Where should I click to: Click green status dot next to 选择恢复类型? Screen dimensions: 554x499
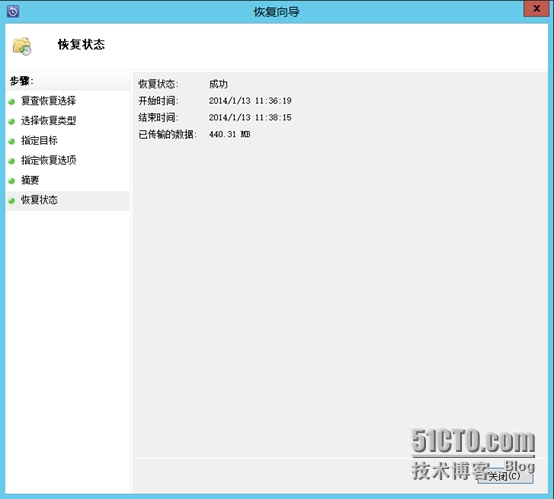12,122
